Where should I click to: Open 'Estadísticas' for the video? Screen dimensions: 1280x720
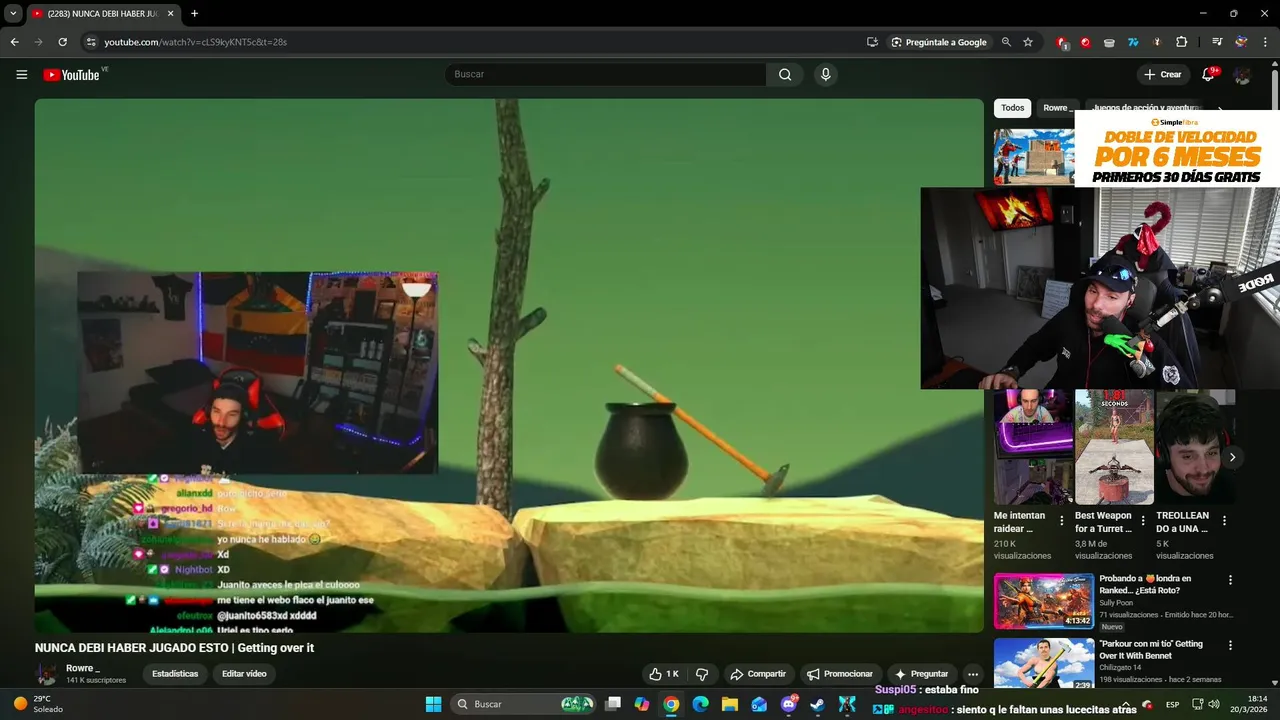[x=175, y=674]
